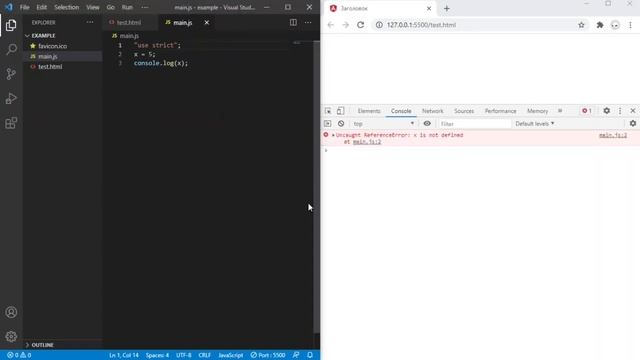
Task: Open the VS Code overflow menu ellipsis
Action: pyautogui.click(x=145, y=7)
